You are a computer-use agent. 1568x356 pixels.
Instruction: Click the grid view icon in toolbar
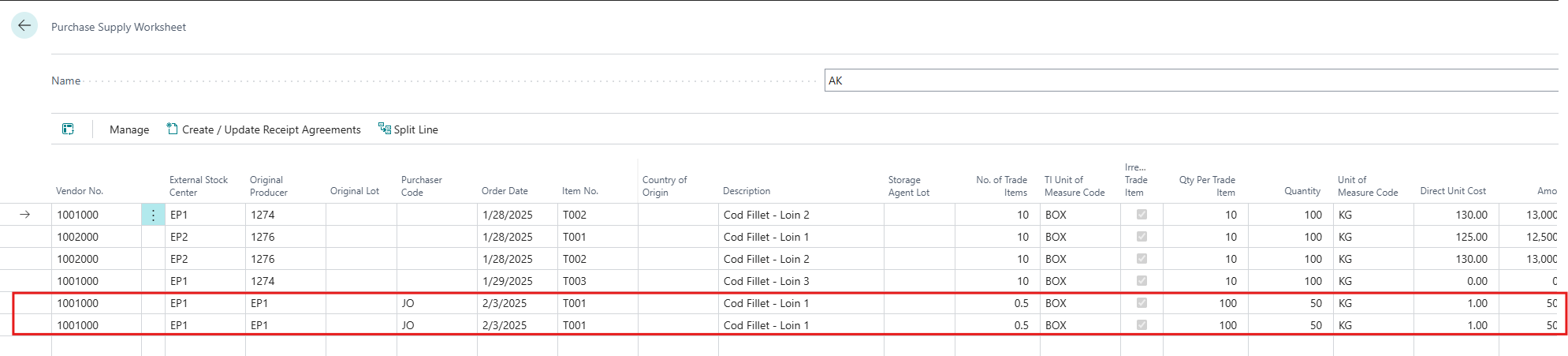click(68, 129)
